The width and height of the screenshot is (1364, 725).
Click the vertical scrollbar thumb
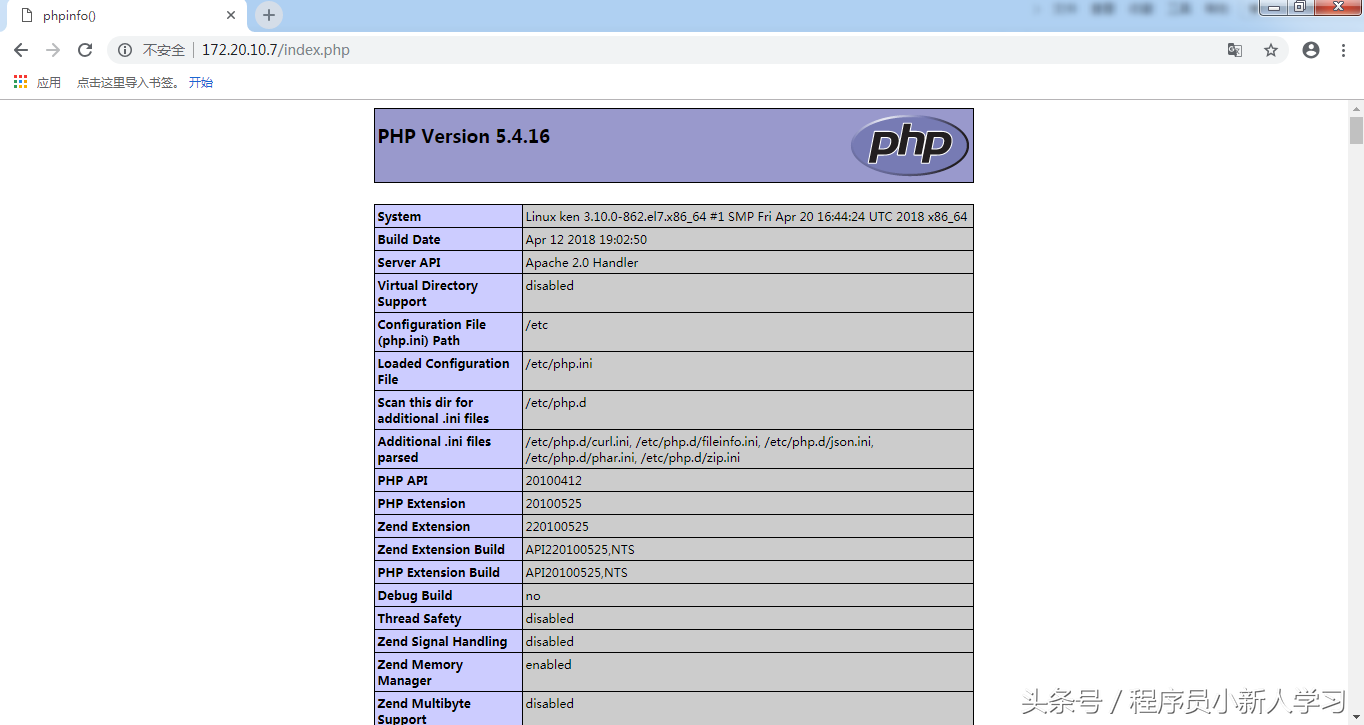[x=1356, y=131]
